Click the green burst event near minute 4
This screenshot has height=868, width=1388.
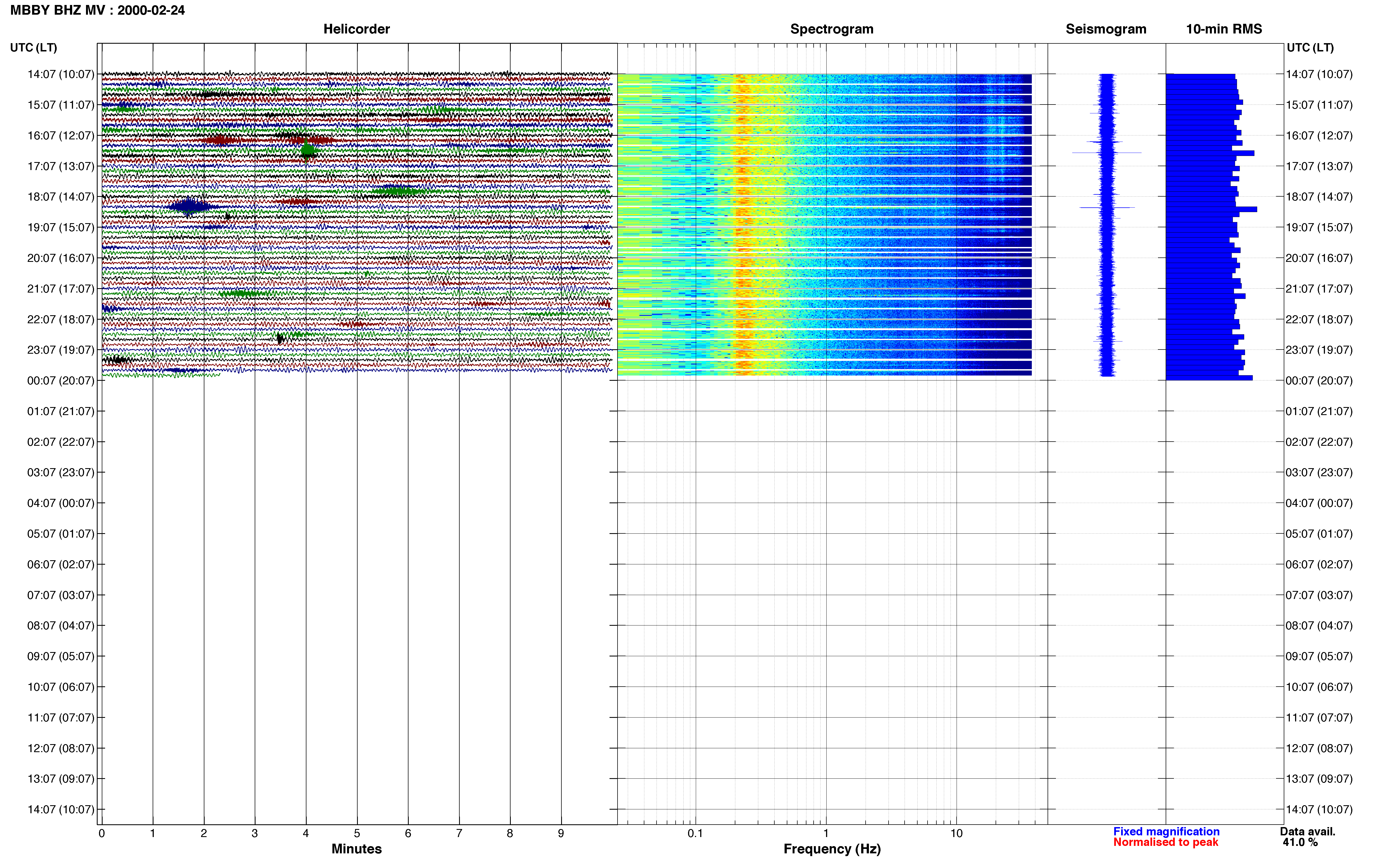tap(308, 150)
